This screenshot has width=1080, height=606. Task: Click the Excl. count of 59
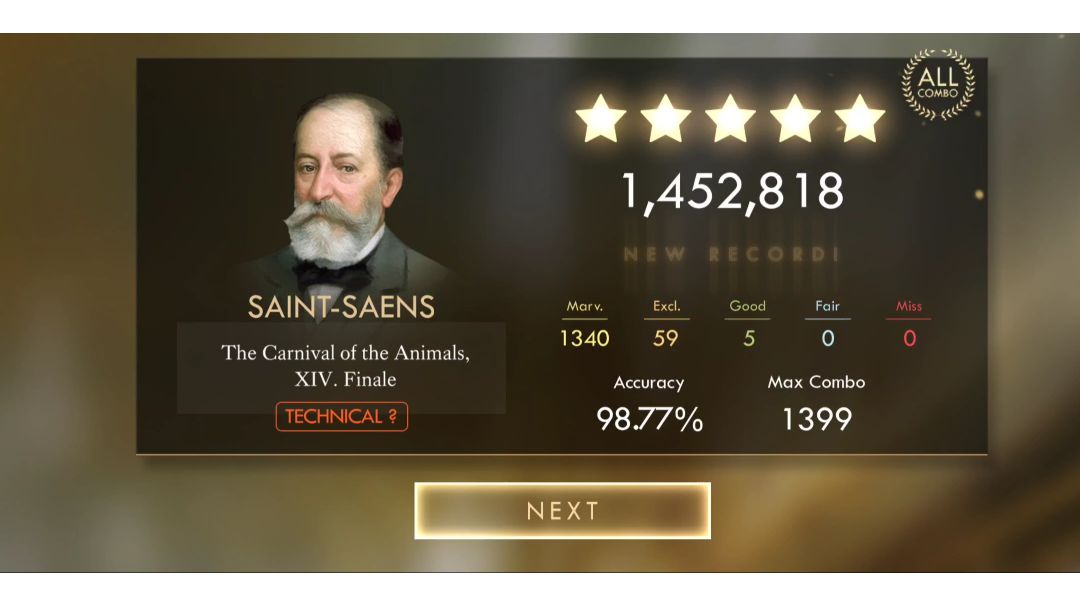click(x=666, y=338)
